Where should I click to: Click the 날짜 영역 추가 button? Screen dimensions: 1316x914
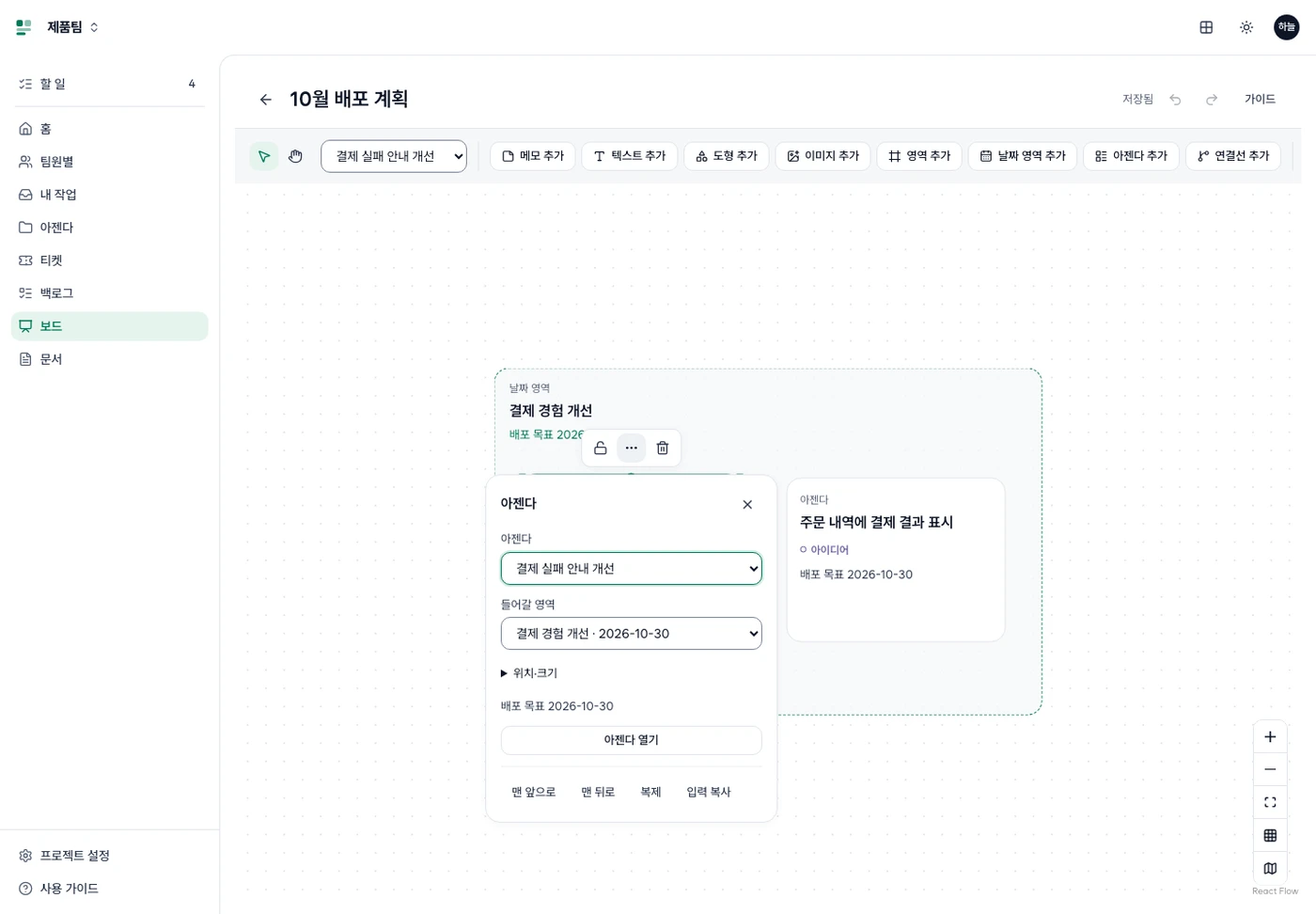[x=1023, y=156]
